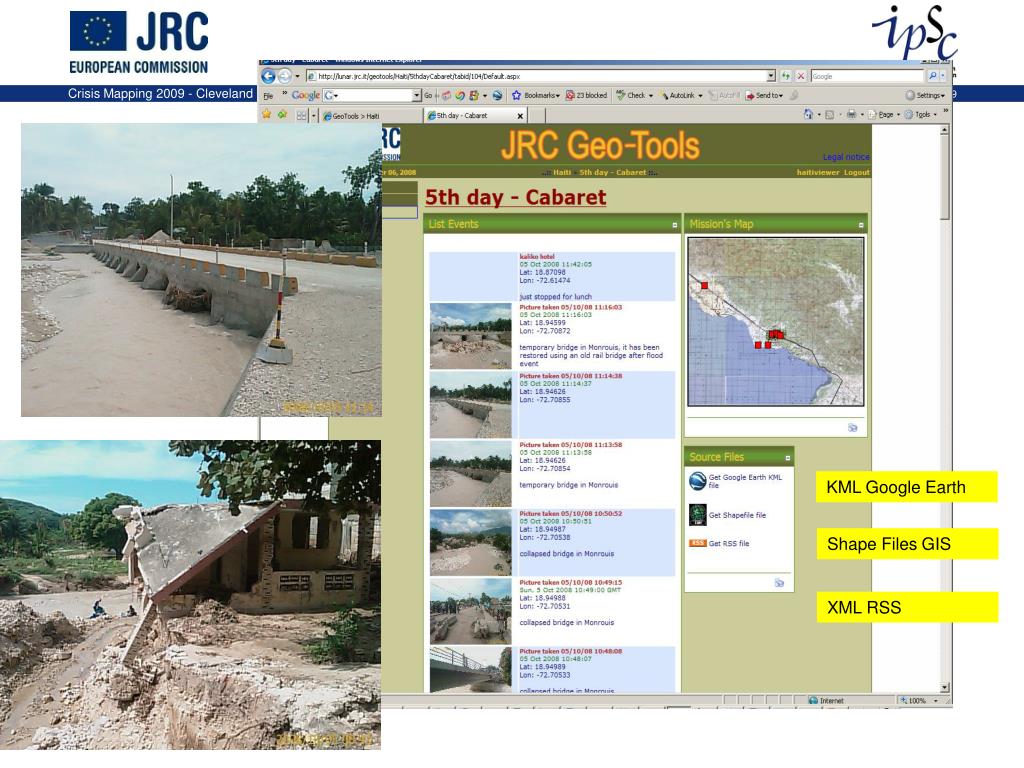Open Google toolbar Settings
Image resolution: width=1024 pixels, height=768 pixels.
point(925,95)
